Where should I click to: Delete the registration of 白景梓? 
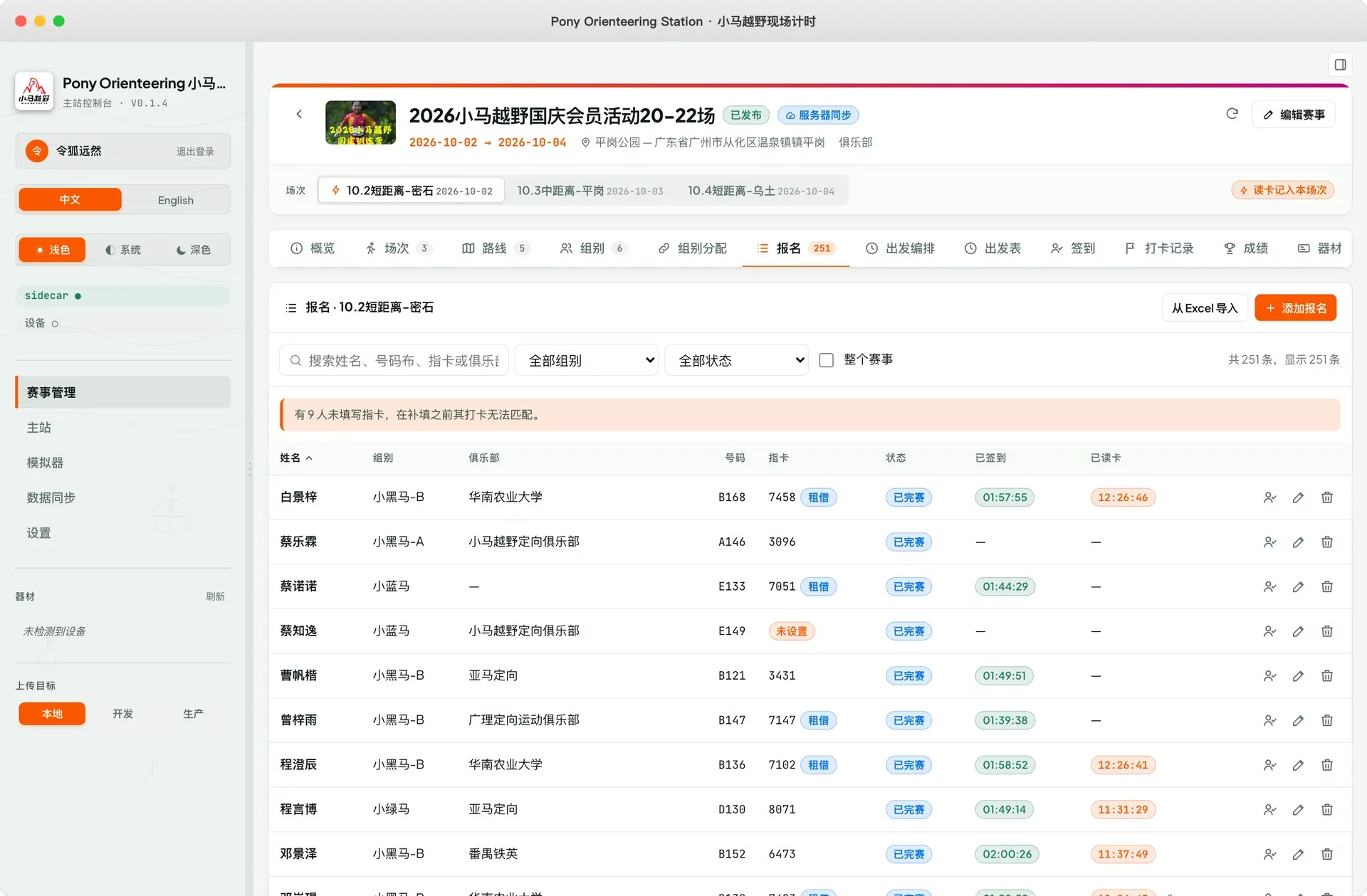pos(1327,497)
